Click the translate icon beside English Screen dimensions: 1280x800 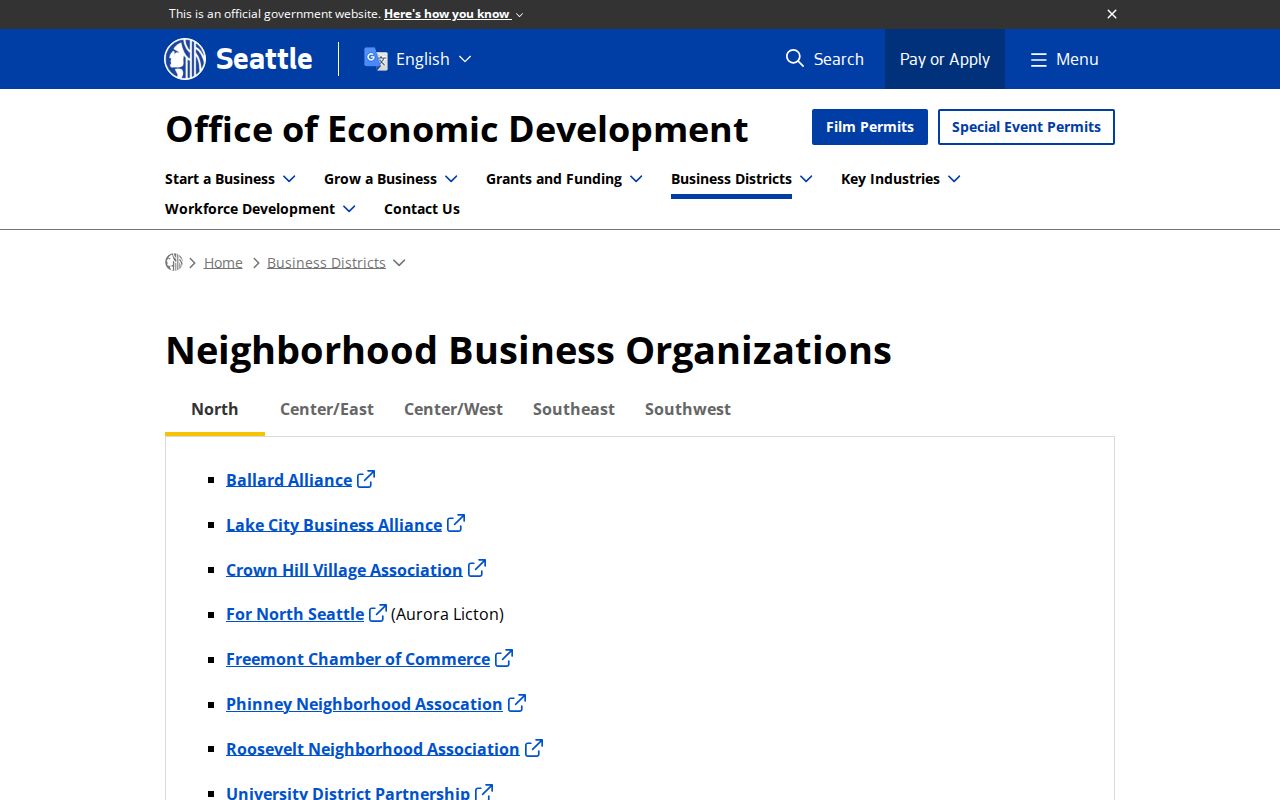(376, 59)
